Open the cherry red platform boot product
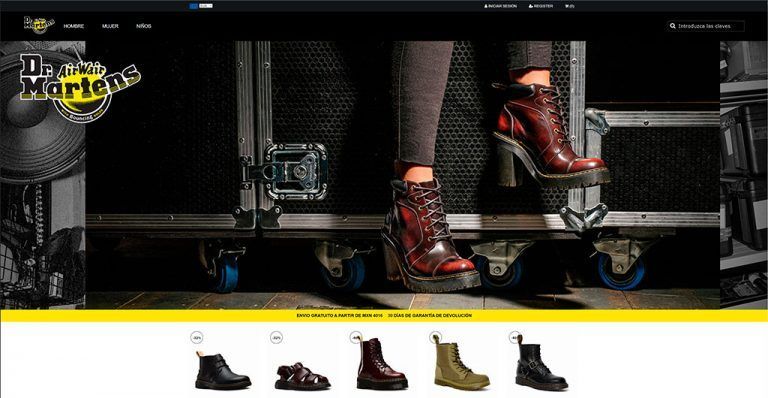 [x=382, y=364]
